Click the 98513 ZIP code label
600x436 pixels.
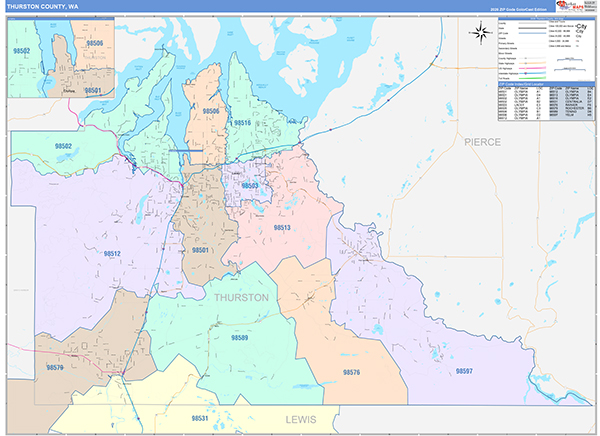click(282, 228)
